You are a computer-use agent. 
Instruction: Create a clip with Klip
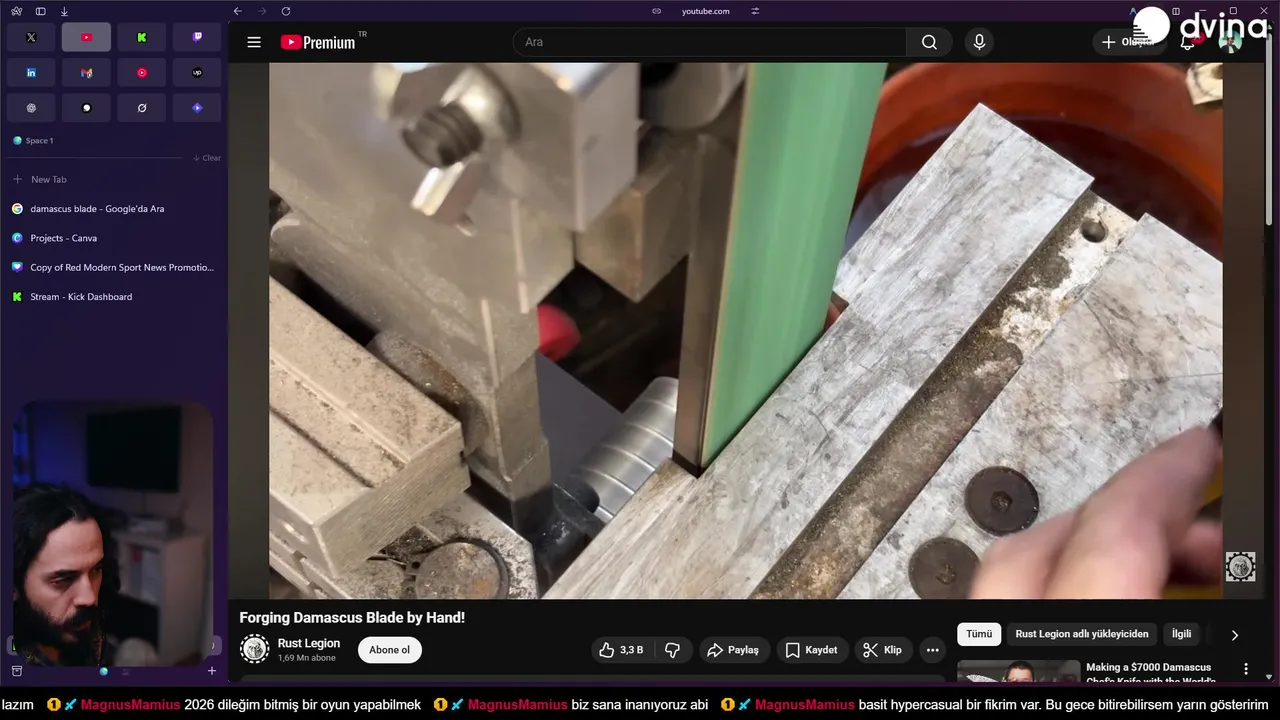coord(883,650)
